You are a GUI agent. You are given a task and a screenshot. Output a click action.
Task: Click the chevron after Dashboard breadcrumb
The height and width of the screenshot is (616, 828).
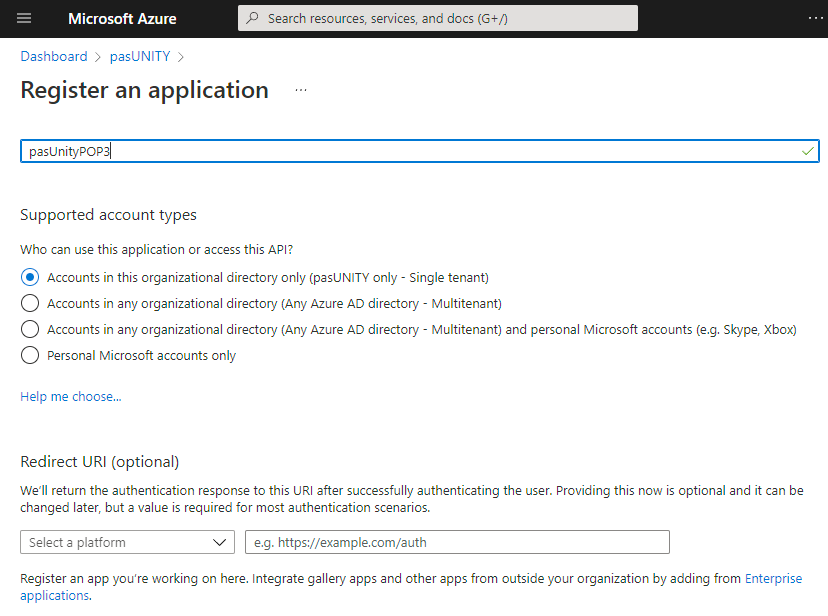click(x=98, y=57)
